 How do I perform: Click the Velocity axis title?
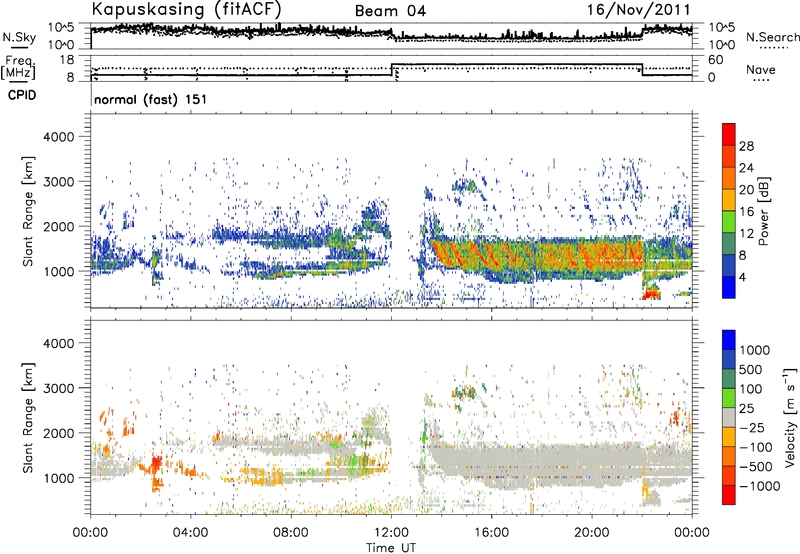point(790,417)
